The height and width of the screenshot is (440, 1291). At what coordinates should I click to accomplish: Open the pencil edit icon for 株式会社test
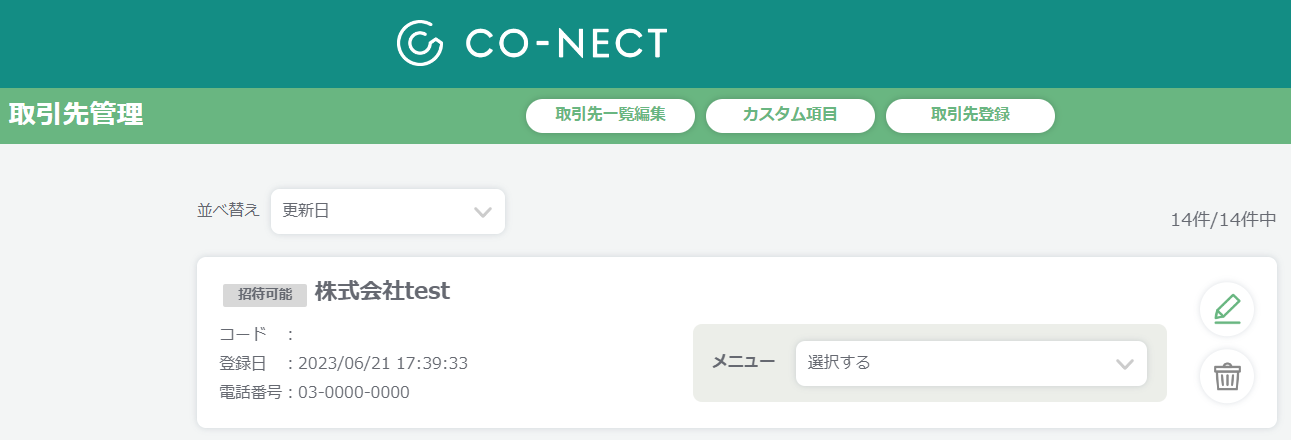[1227, 309]
